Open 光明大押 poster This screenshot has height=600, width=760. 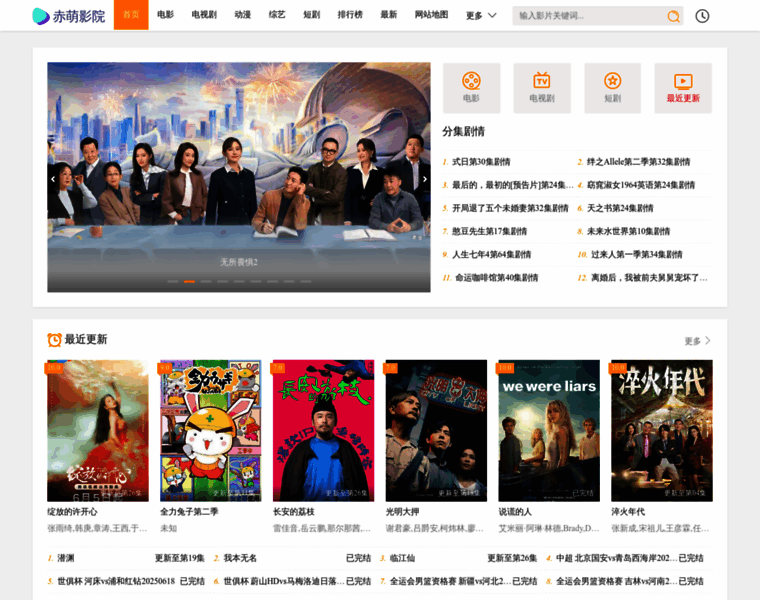point(436,430)
